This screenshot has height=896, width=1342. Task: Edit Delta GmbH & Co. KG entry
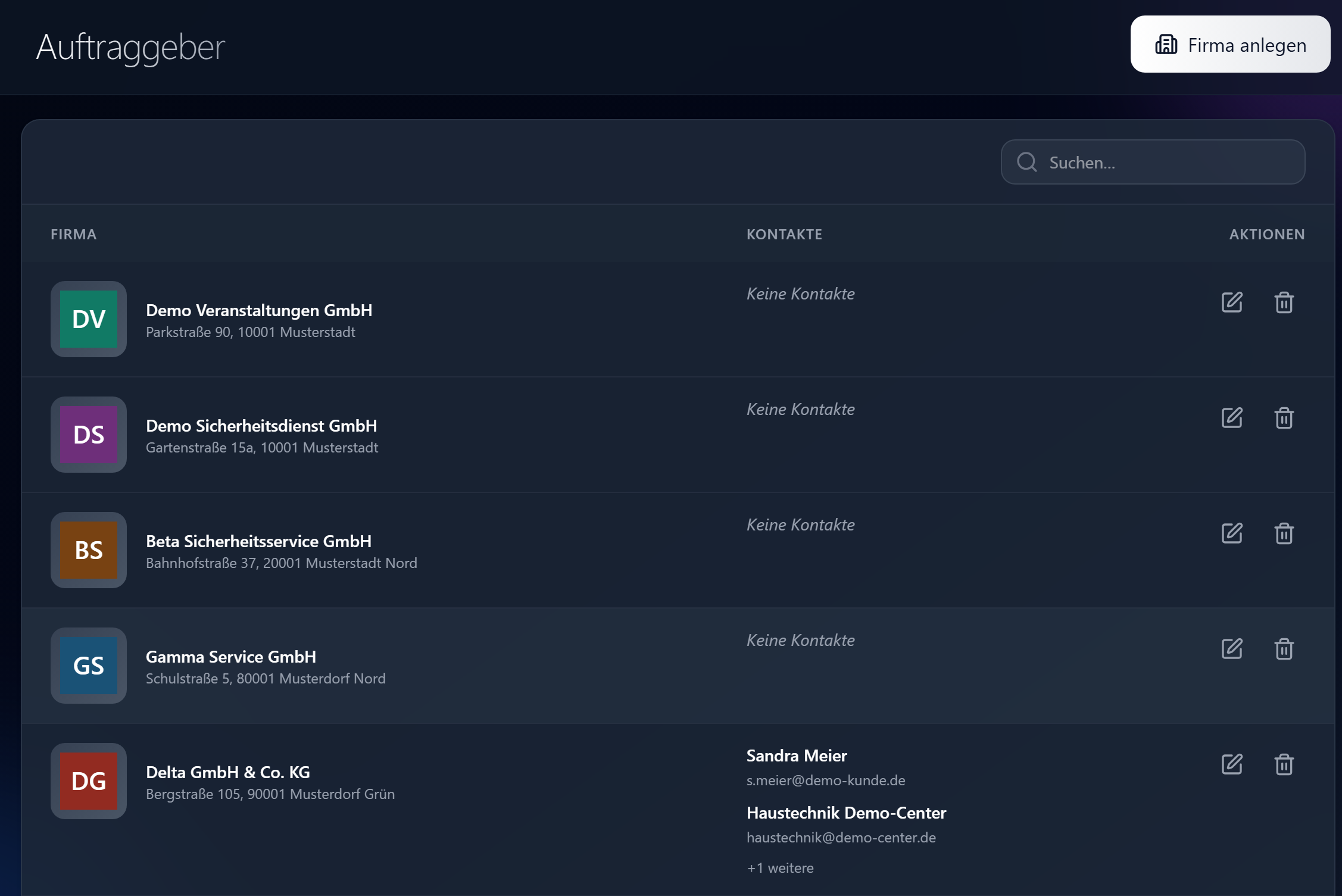(1232, 764)
